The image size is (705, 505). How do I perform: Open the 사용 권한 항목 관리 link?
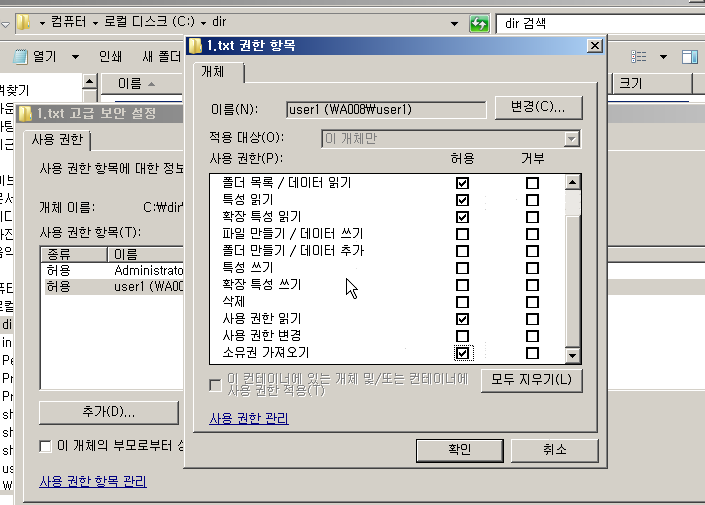(93, 482)
